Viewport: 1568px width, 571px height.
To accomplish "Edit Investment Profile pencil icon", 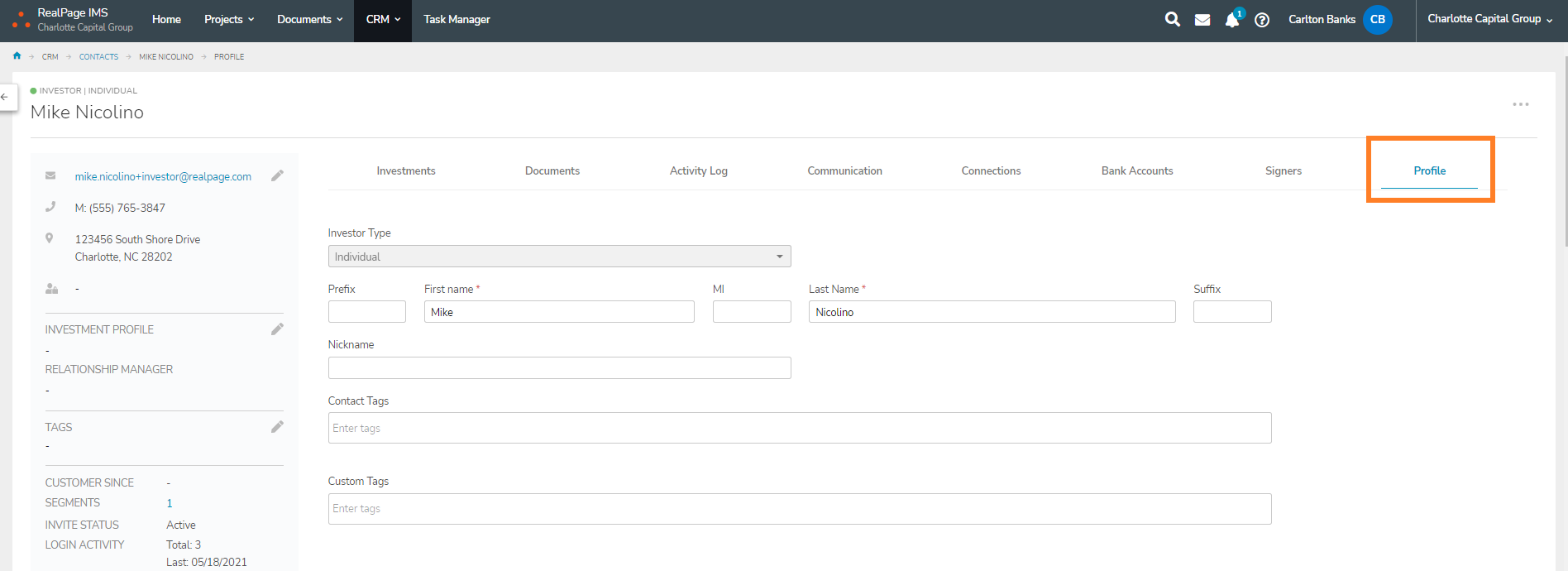I will [278, 329].
